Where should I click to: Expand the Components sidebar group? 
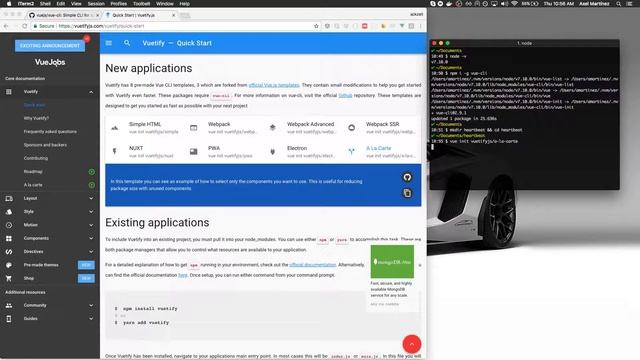(x=91, y=238)
